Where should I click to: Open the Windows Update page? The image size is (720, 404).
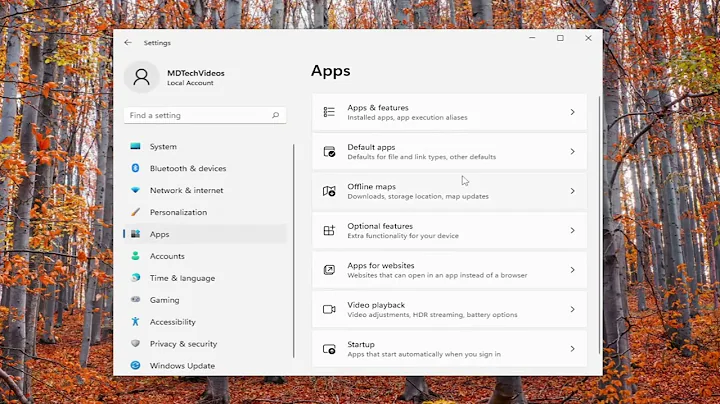coord(205,366)
